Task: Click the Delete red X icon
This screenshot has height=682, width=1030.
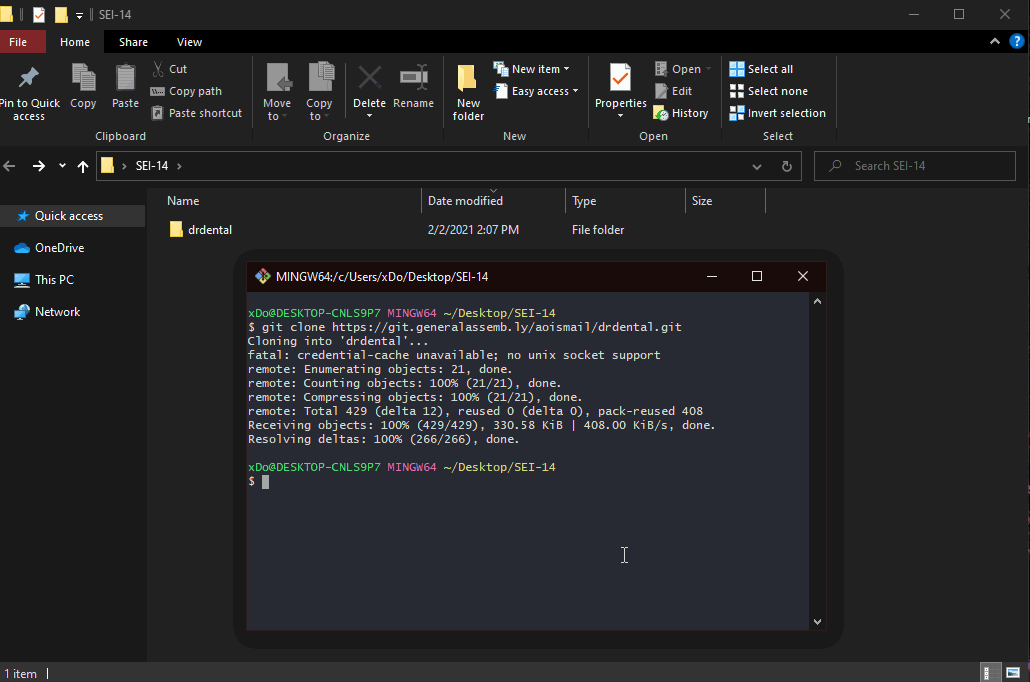Action: pos(369,79)
